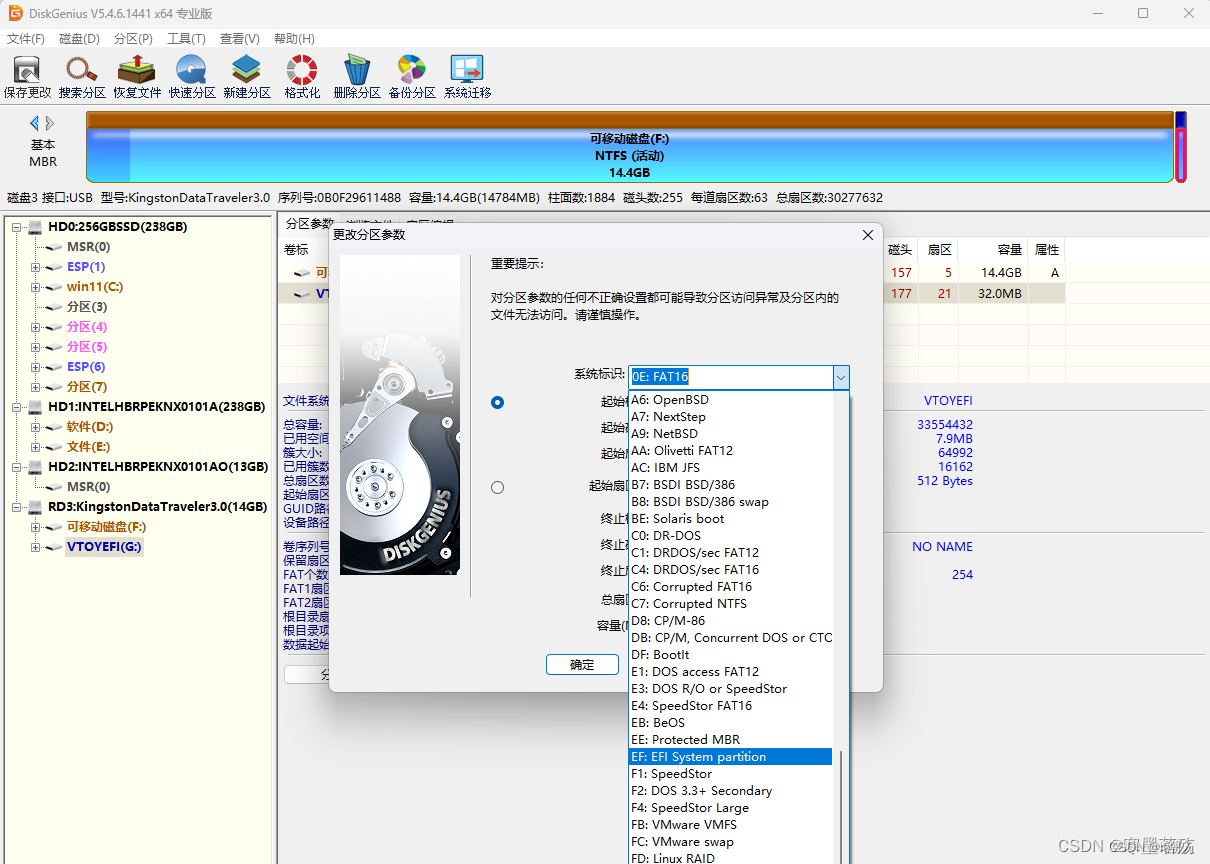The height and width of the screenshot is (864, 1210).
Task: Select 分区(4) in disk tree
Action: click(x=87, y=327)
